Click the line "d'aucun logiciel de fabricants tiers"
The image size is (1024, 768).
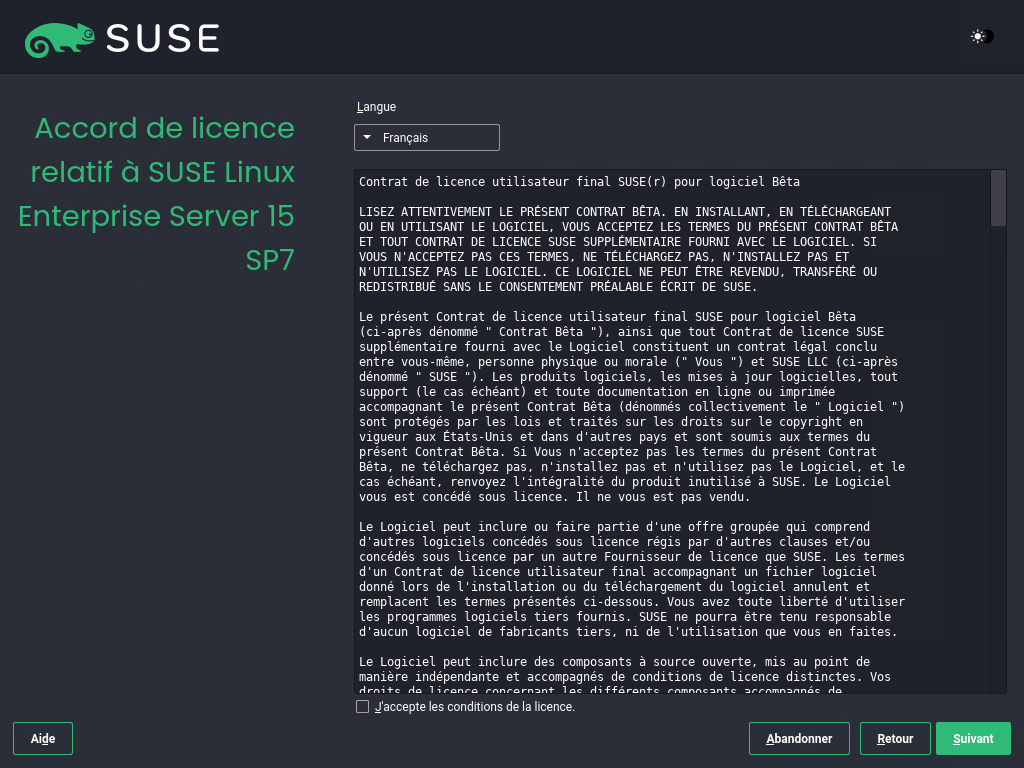point(628,632)
